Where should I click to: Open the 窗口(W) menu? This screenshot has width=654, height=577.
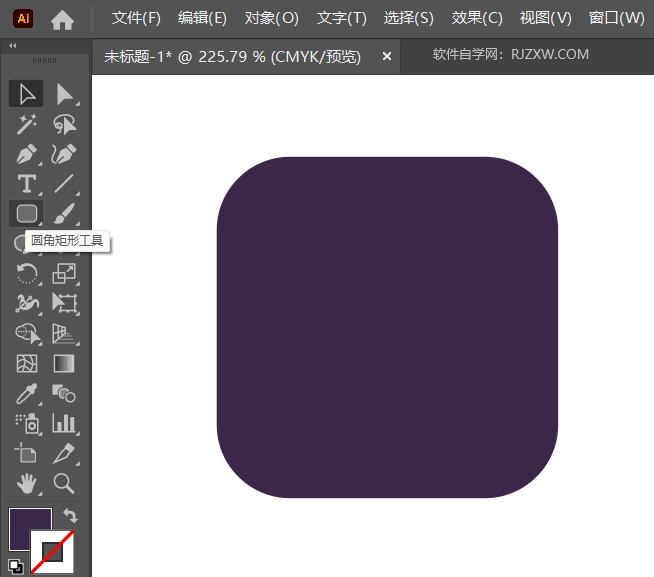[616, 18]
